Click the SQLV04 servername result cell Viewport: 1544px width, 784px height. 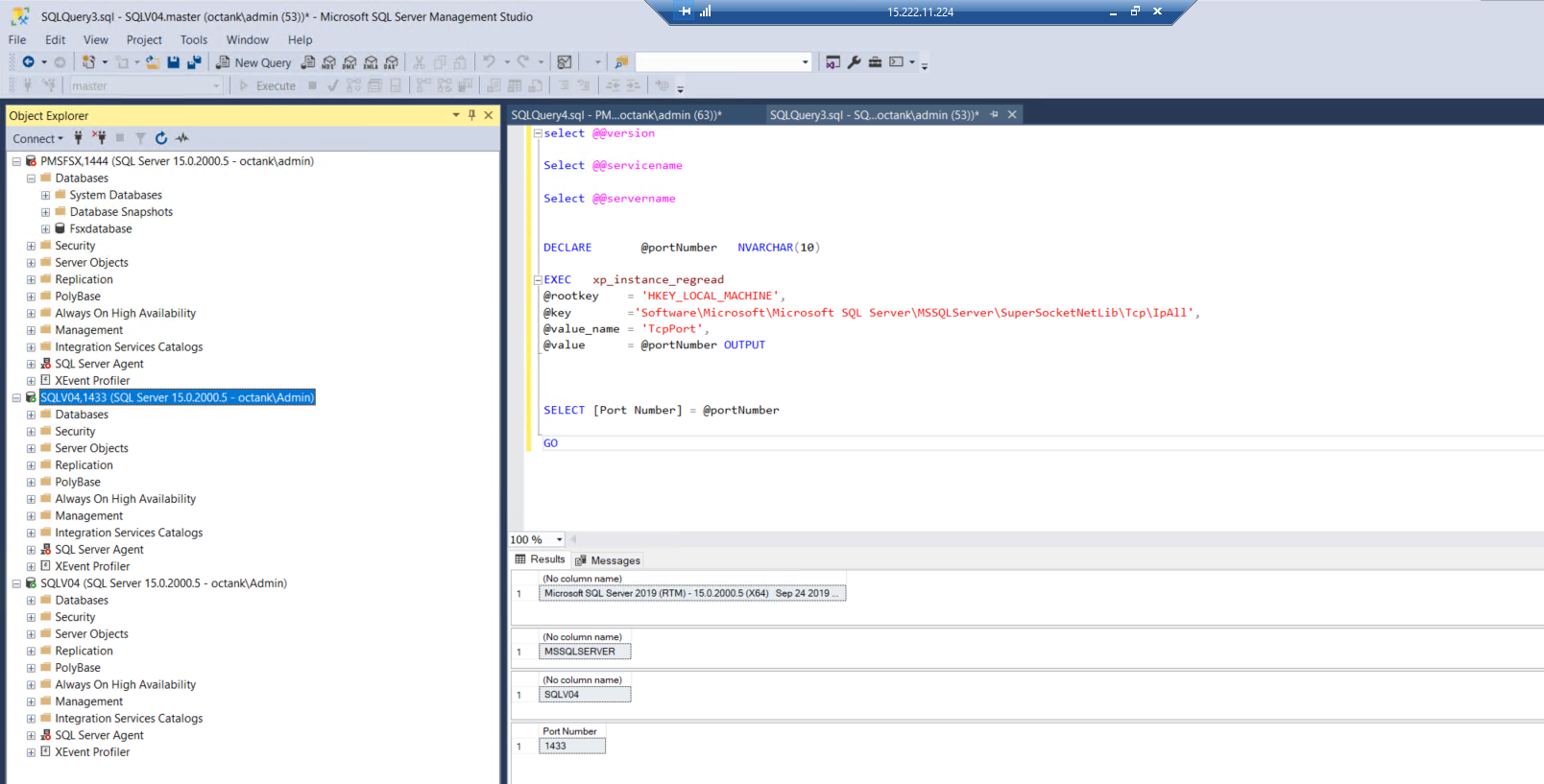585,695
